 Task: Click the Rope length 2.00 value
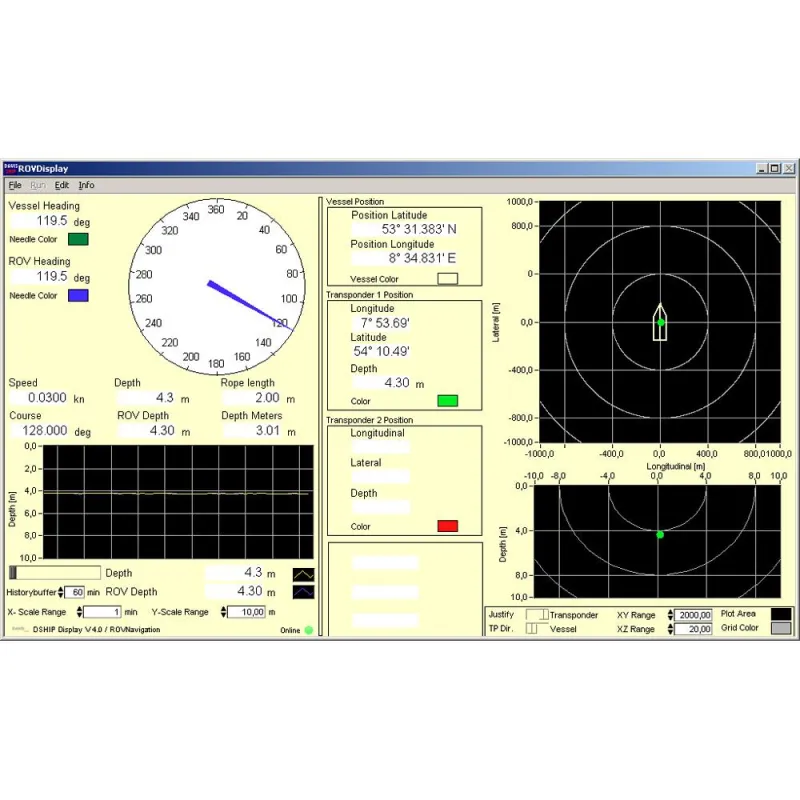252,397
